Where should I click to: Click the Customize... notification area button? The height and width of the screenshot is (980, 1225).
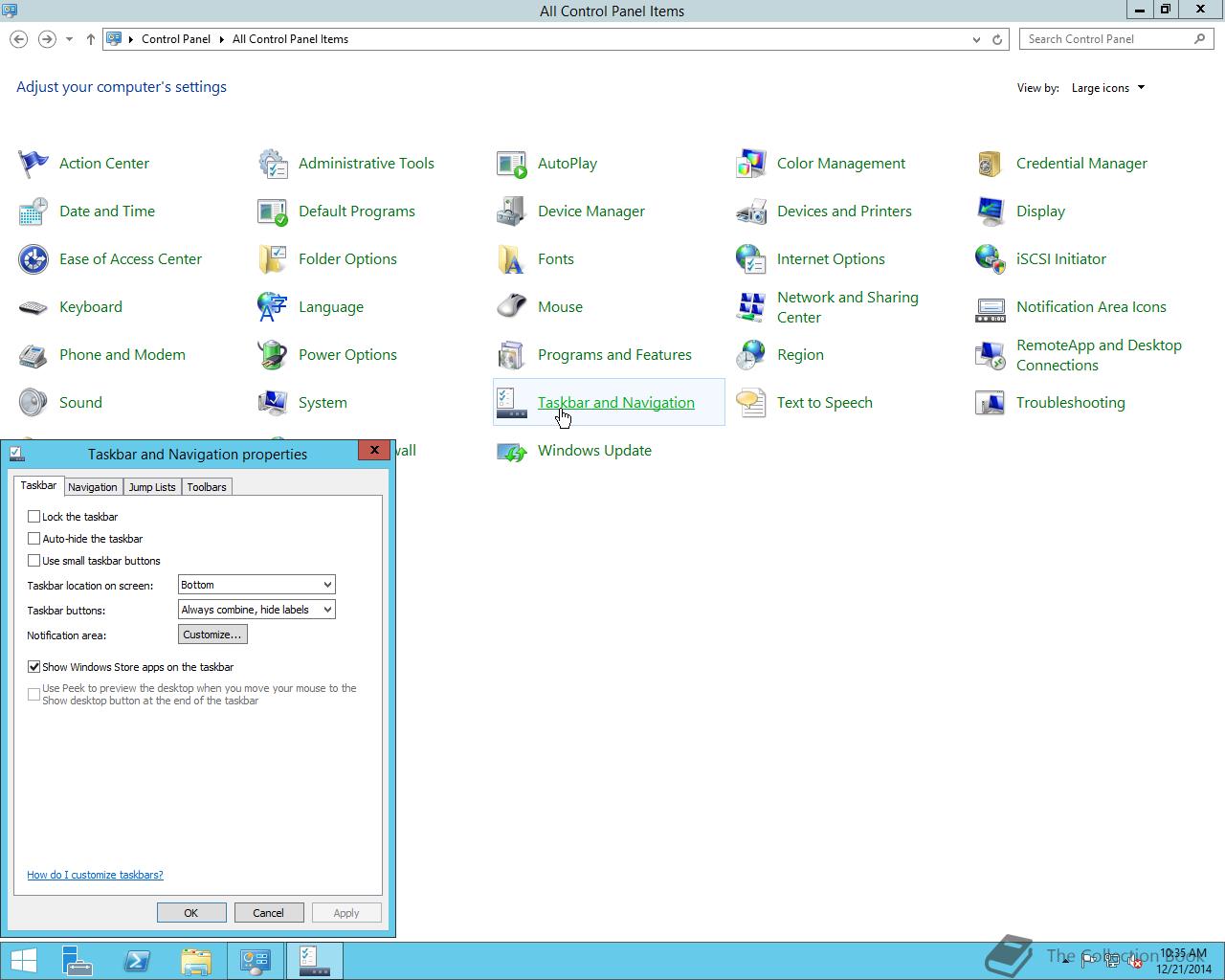click(x=212, y=635)
